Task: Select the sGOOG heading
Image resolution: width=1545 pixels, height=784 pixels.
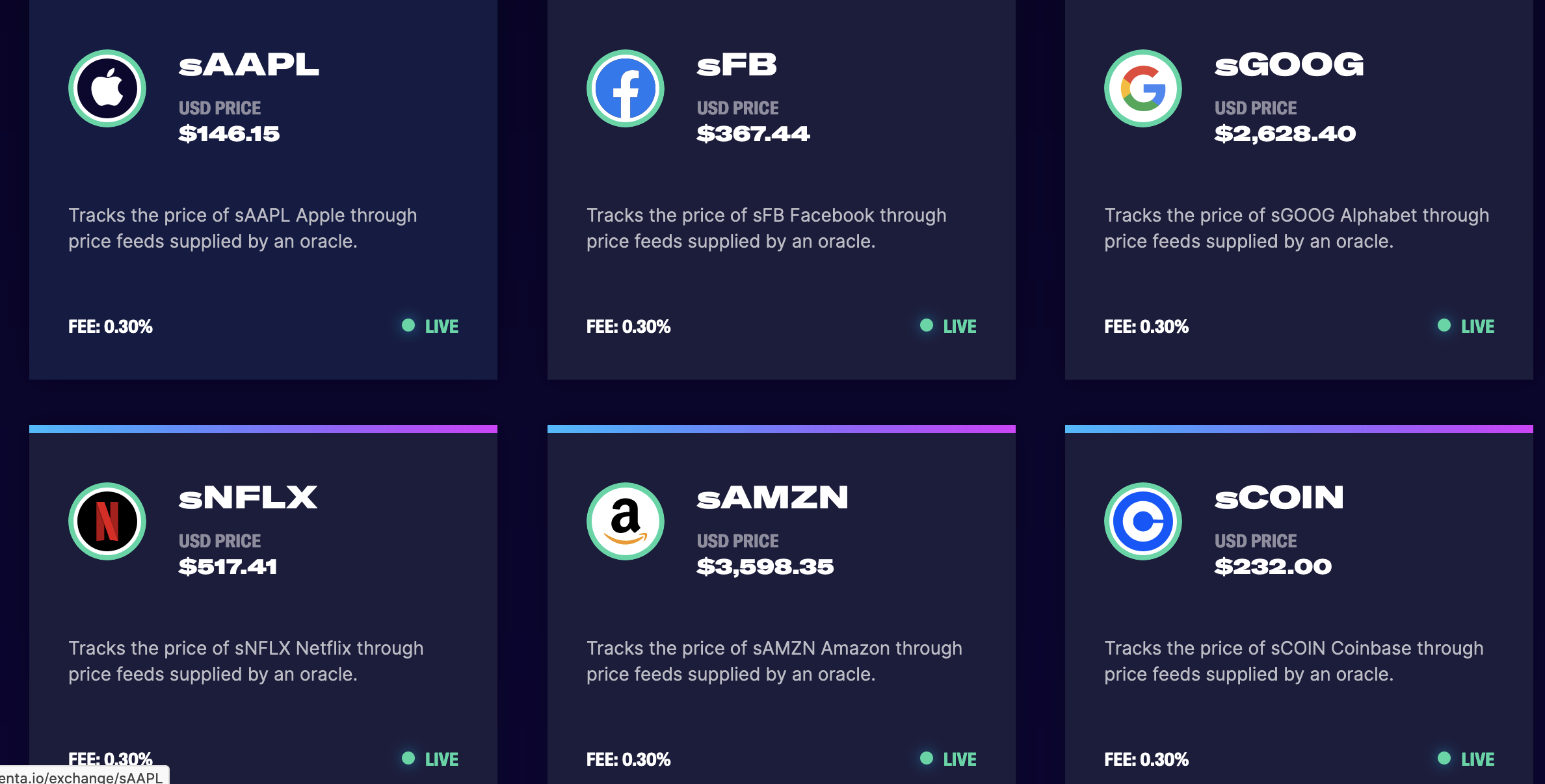Action: pyautogui.click(x=1289, y=65)
